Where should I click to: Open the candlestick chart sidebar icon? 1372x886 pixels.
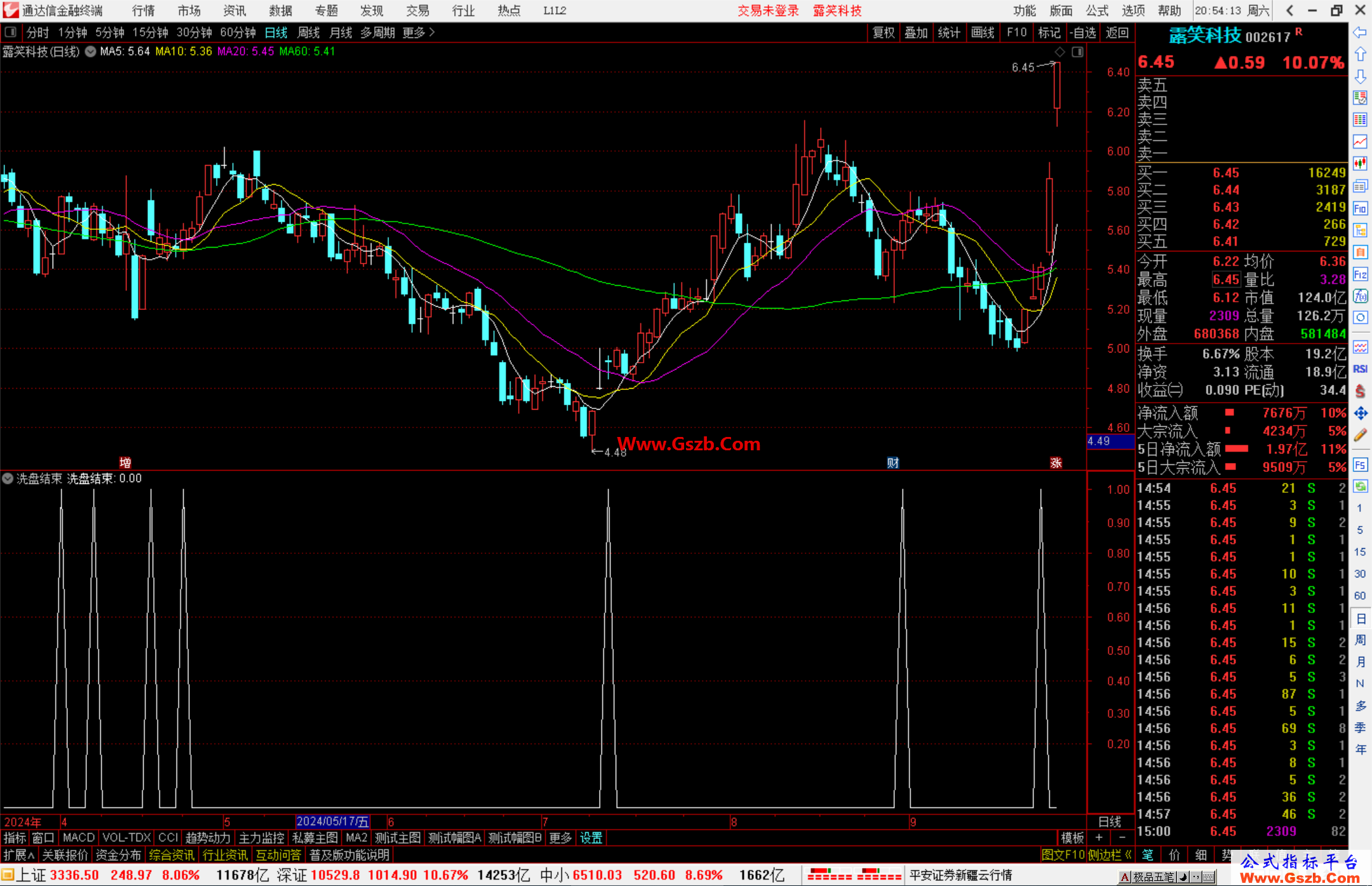[1360, 164]
